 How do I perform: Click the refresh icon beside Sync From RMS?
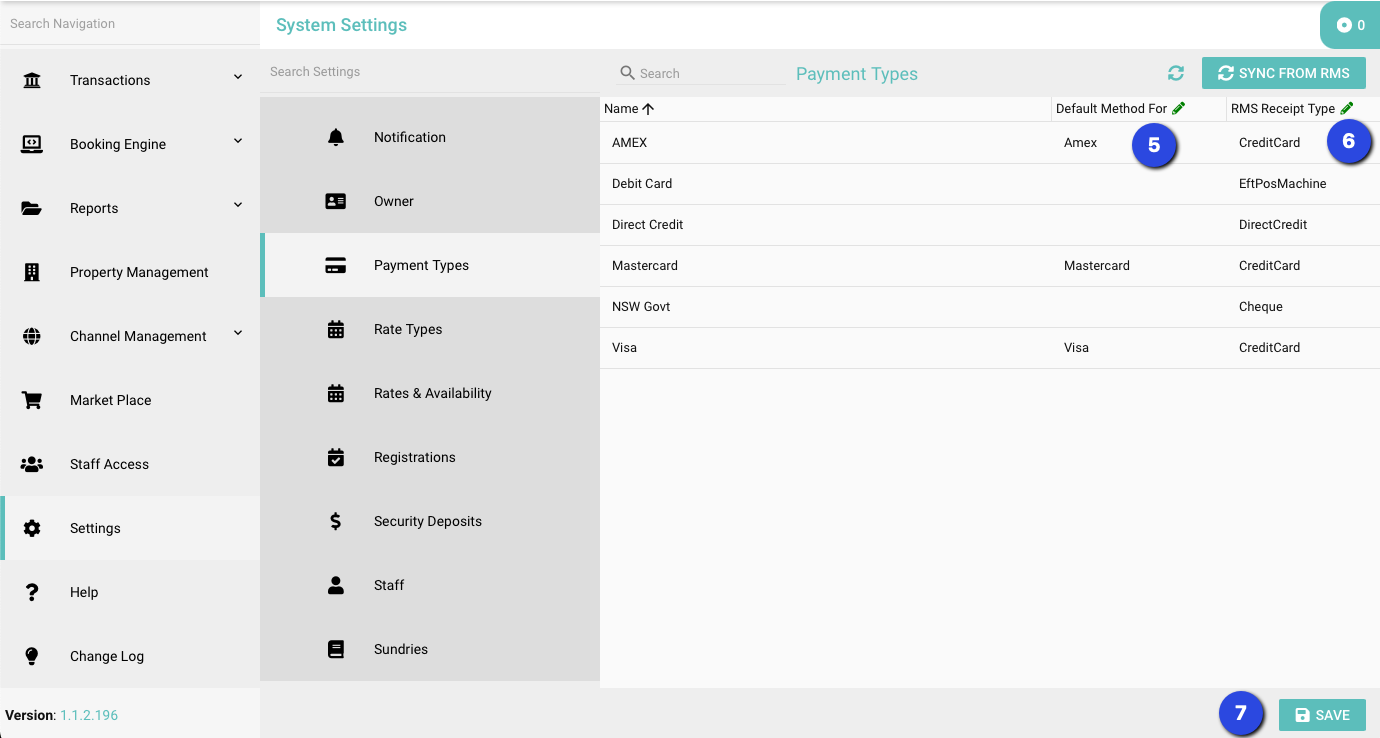tap(1176, 73)
